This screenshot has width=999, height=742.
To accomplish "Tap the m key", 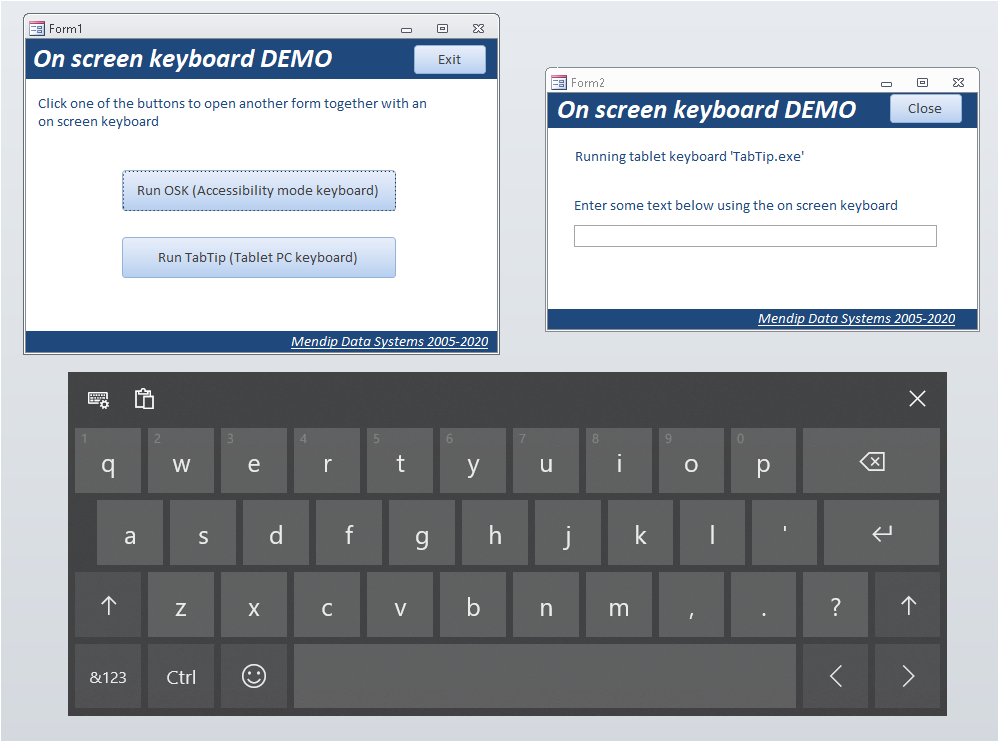I will point(619,604).
